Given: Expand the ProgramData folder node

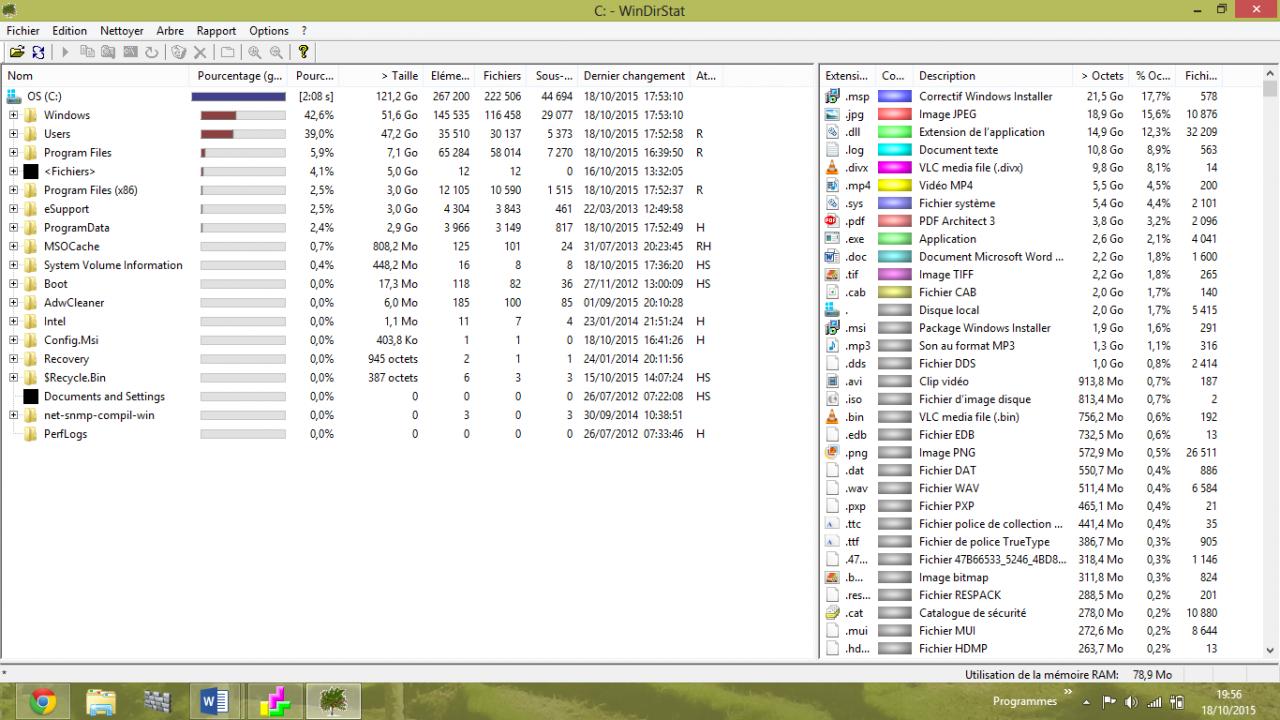Looking at the screenshot, I should click(14, 228).
